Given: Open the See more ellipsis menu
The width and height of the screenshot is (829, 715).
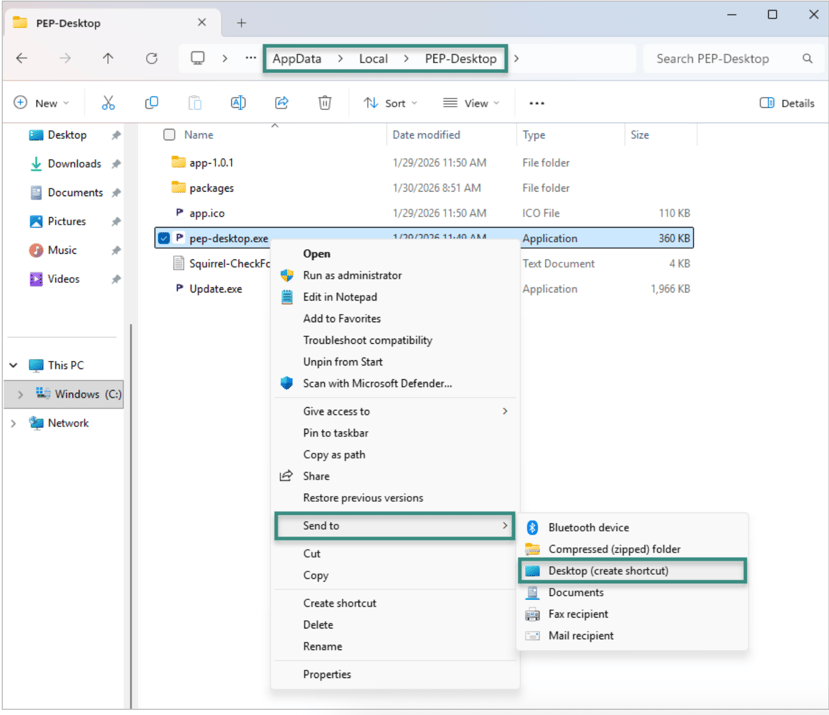Looking at the screenshot, I should click(536, 103).
